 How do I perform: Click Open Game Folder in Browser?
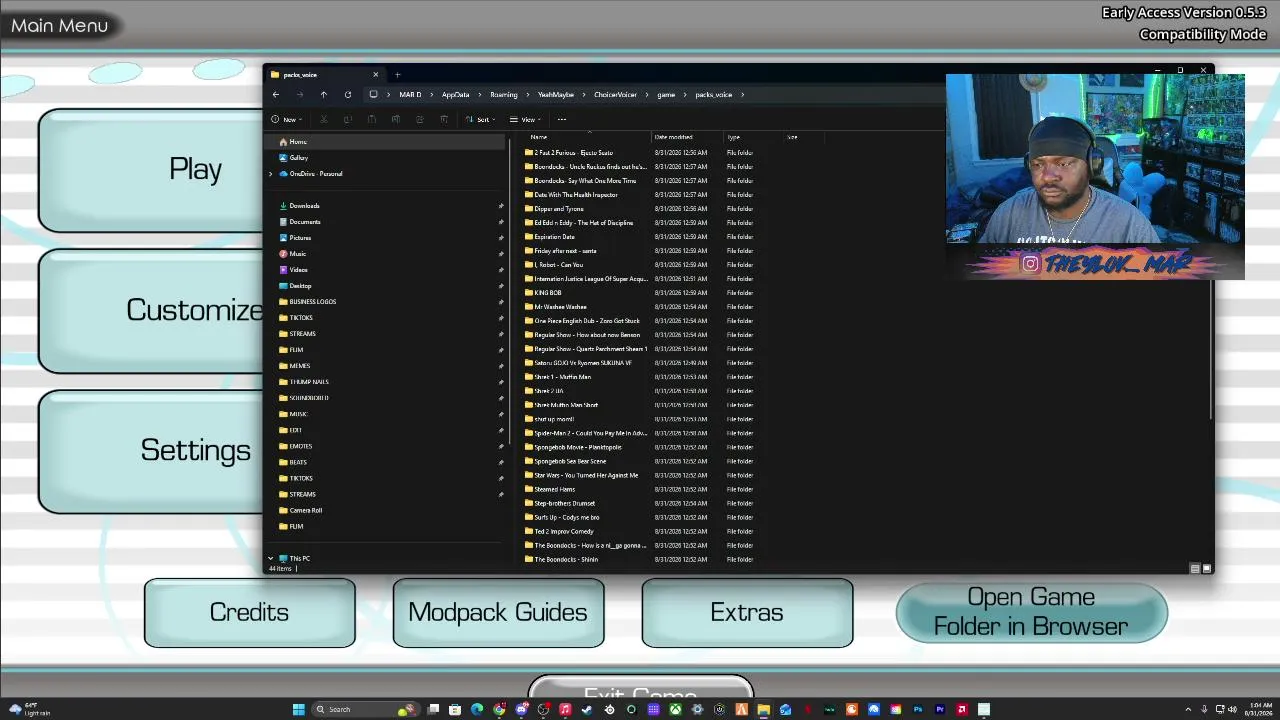coord(1031,612)
